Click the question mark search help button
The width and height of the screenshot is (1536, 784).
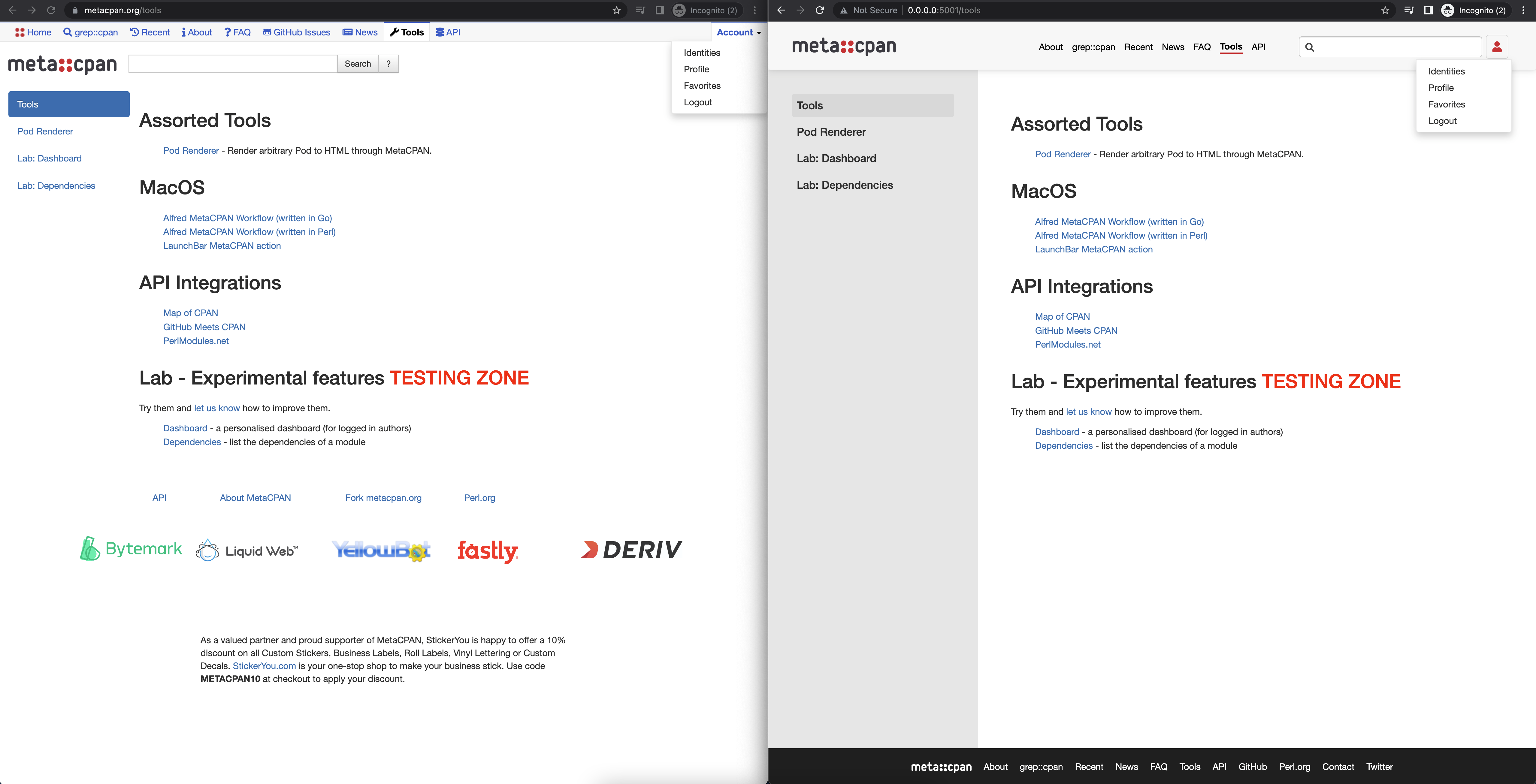pos(388,64)
